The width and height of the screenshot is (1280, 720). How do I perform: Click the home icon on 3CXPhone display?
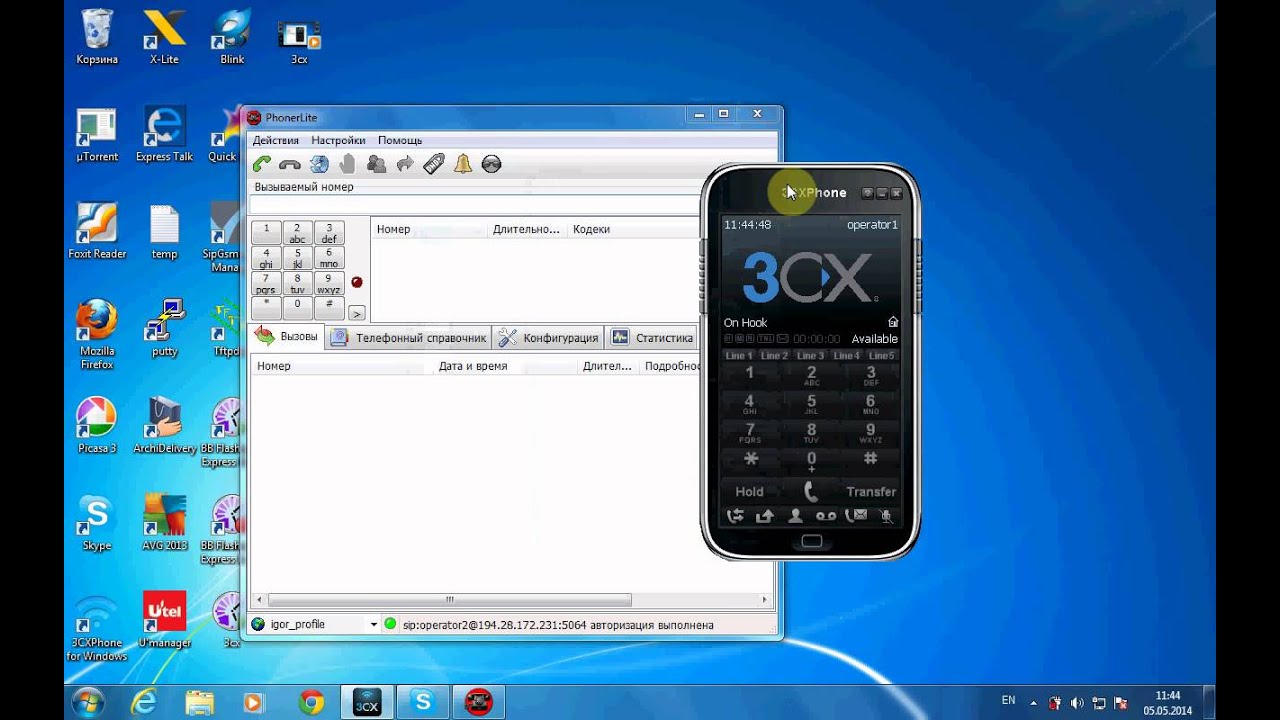pos(893,322)
